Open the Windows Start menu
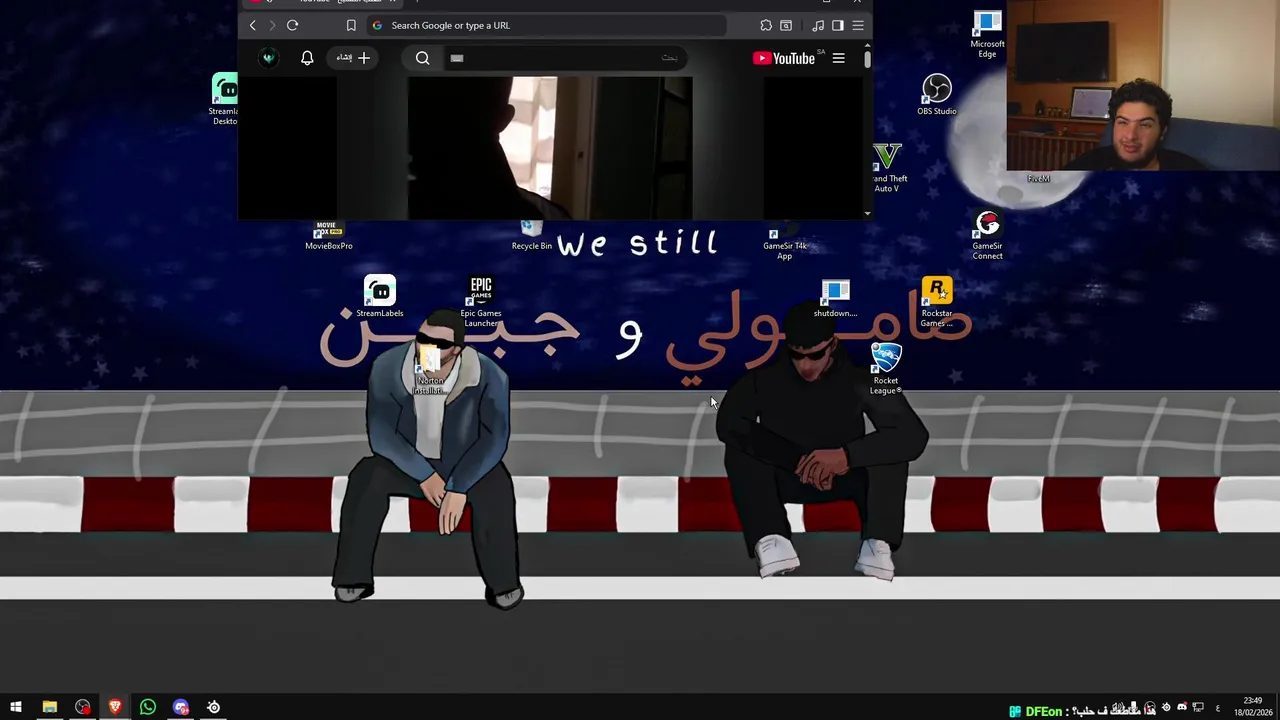 tap(16, 707)
